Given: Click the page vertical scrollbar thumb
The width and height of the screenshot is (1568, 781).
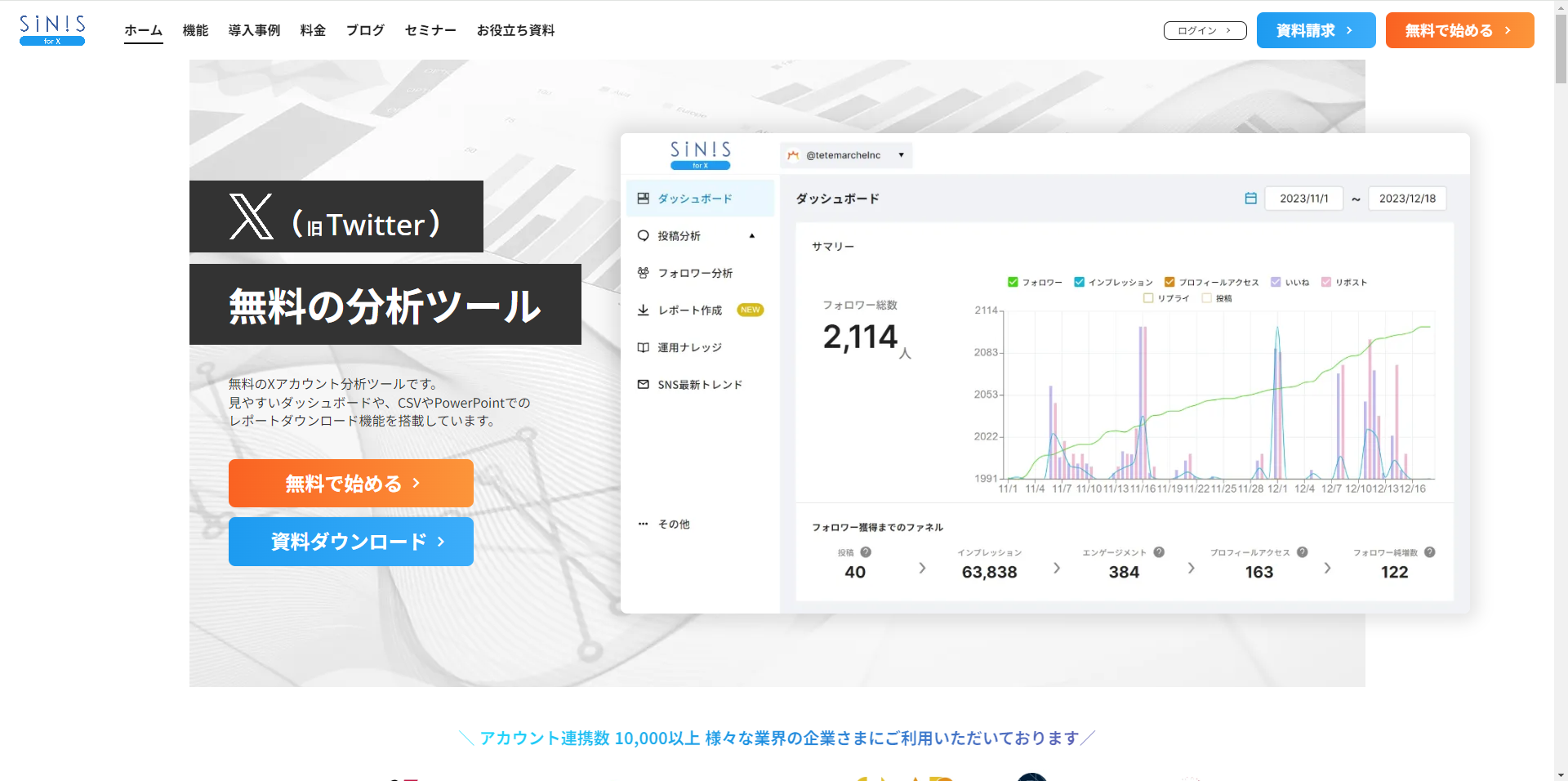Looking at the screenshot, I should 1561,47.
